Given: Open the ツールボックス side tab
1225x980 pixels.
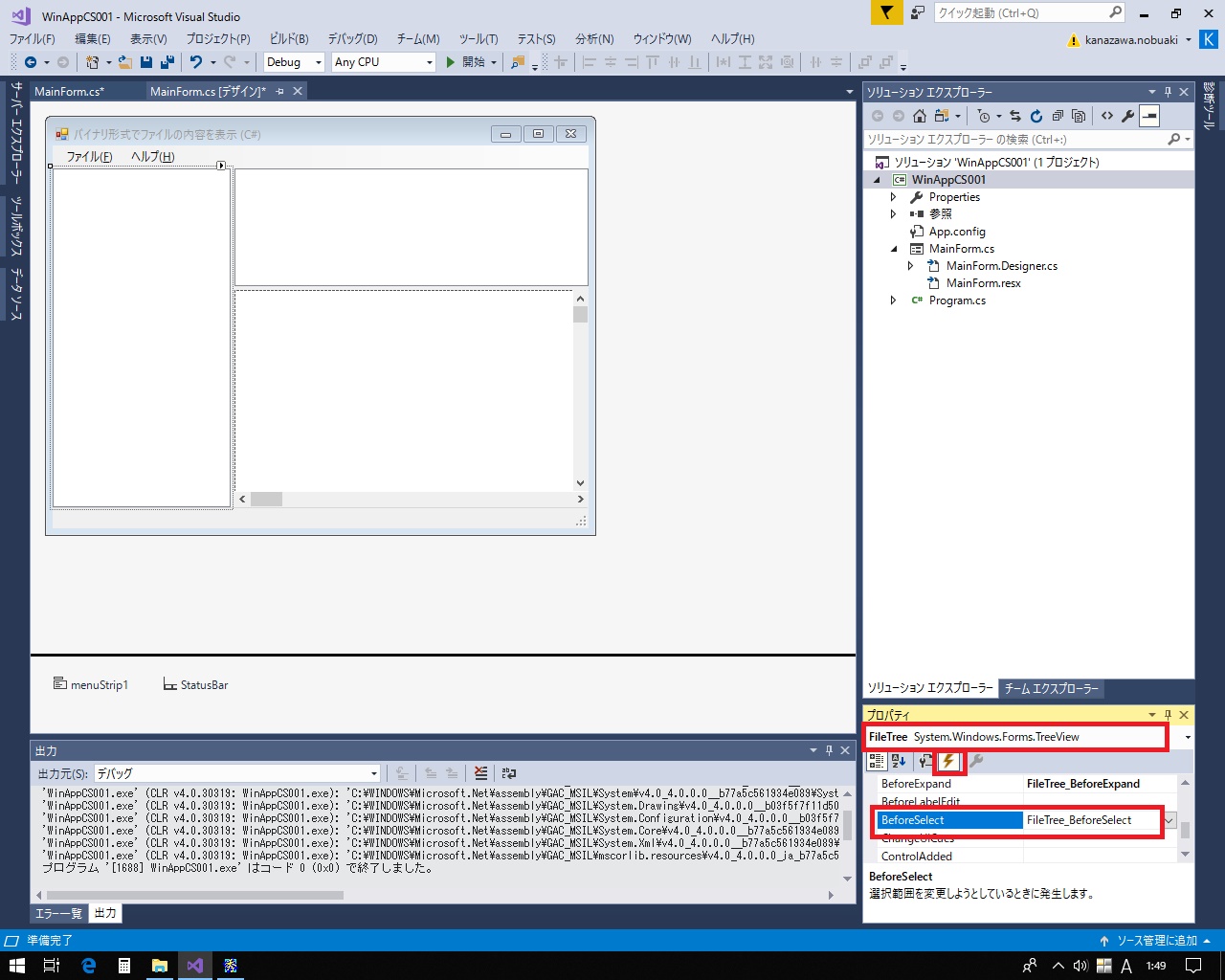Looking at the screenshot, I should (x=16, y=226).
